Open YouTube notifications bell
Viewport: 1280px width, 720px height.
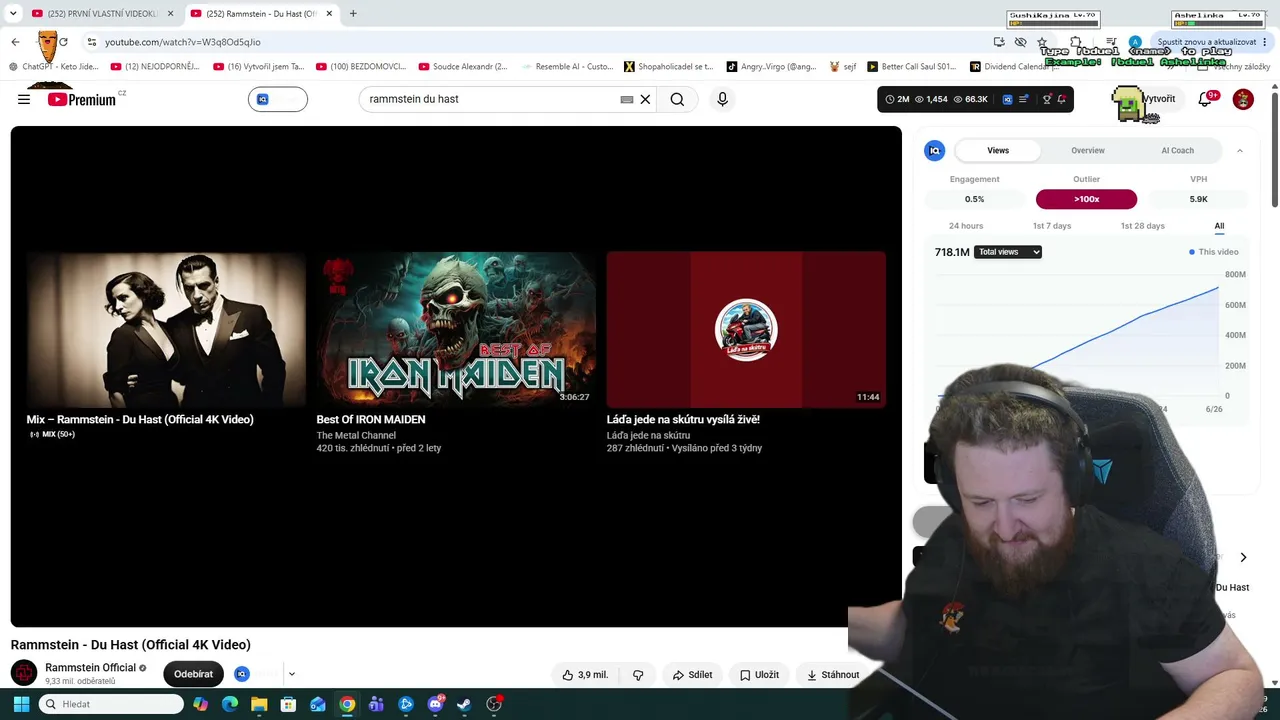1206,99
